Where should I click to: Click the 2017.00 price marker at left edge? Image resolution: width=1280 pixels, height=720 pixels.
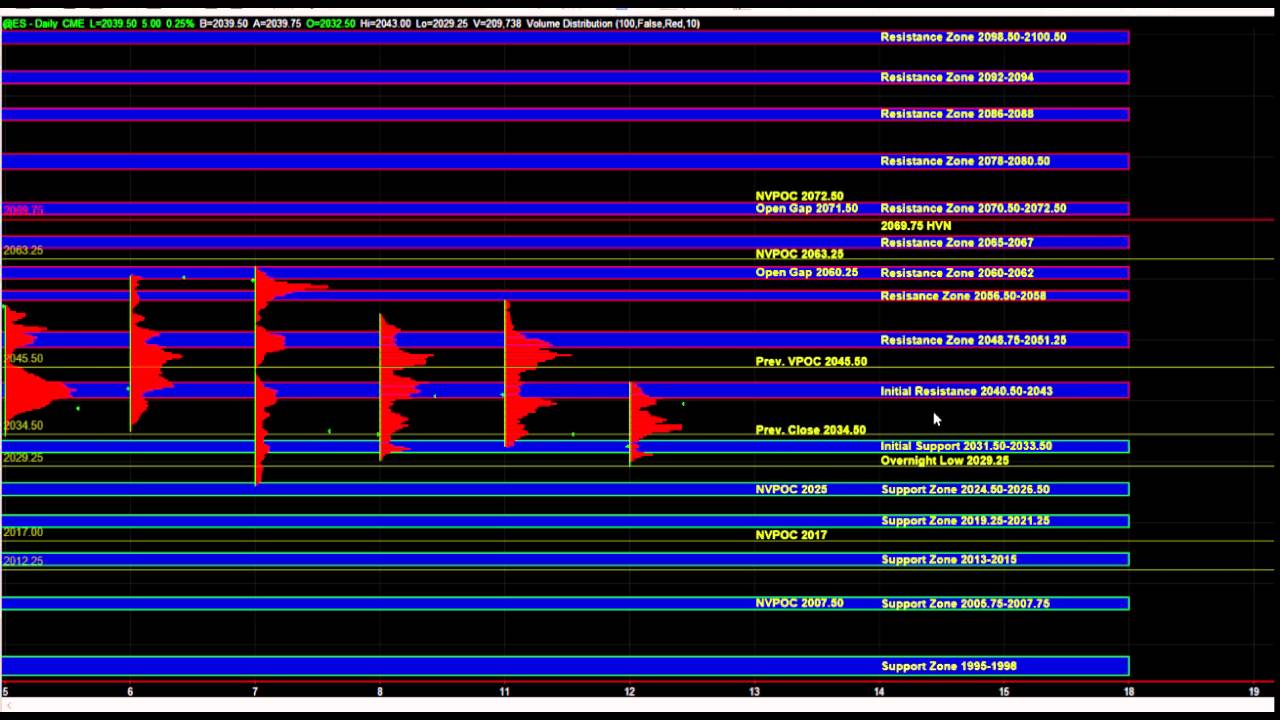pyautogui.click(x=23, y=533)
